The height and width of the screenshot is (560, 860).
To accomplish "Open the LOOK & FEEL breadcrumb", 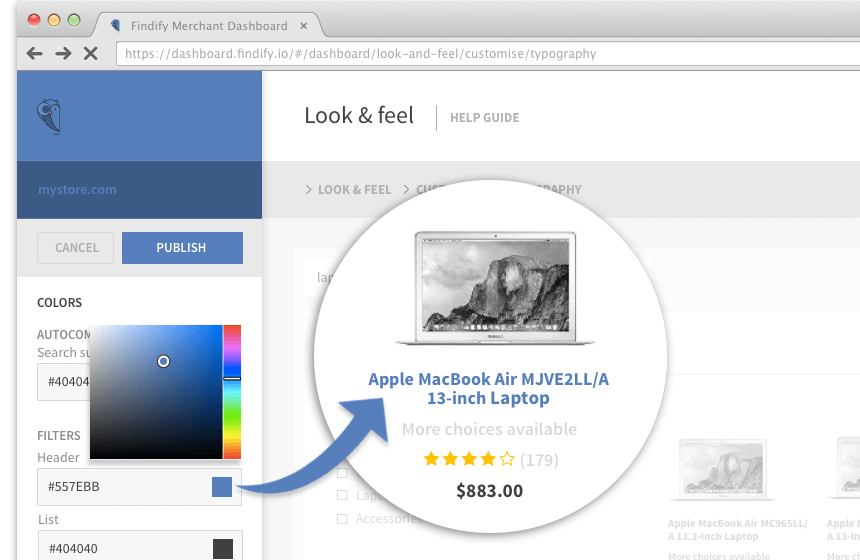I will [354, 189].
